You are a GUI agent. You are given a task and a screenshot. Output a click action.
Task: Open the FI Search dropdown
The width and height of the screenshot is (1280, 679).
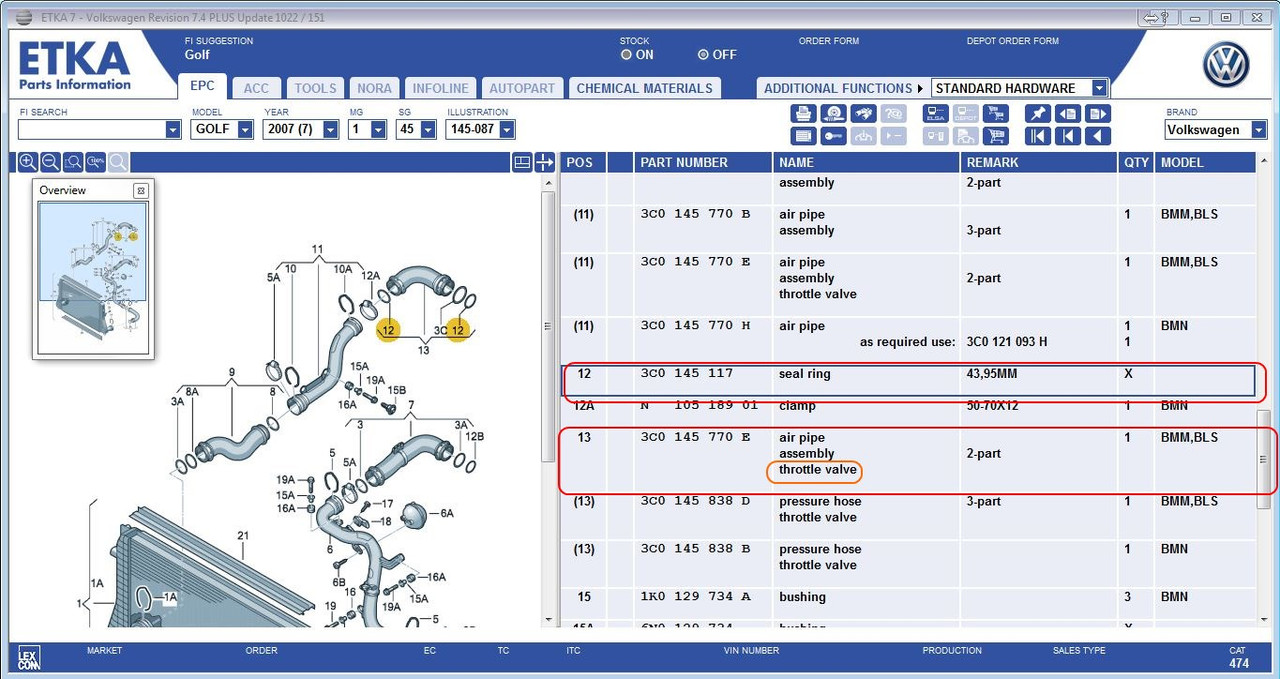pyautogui.click(x=173, y=129)
